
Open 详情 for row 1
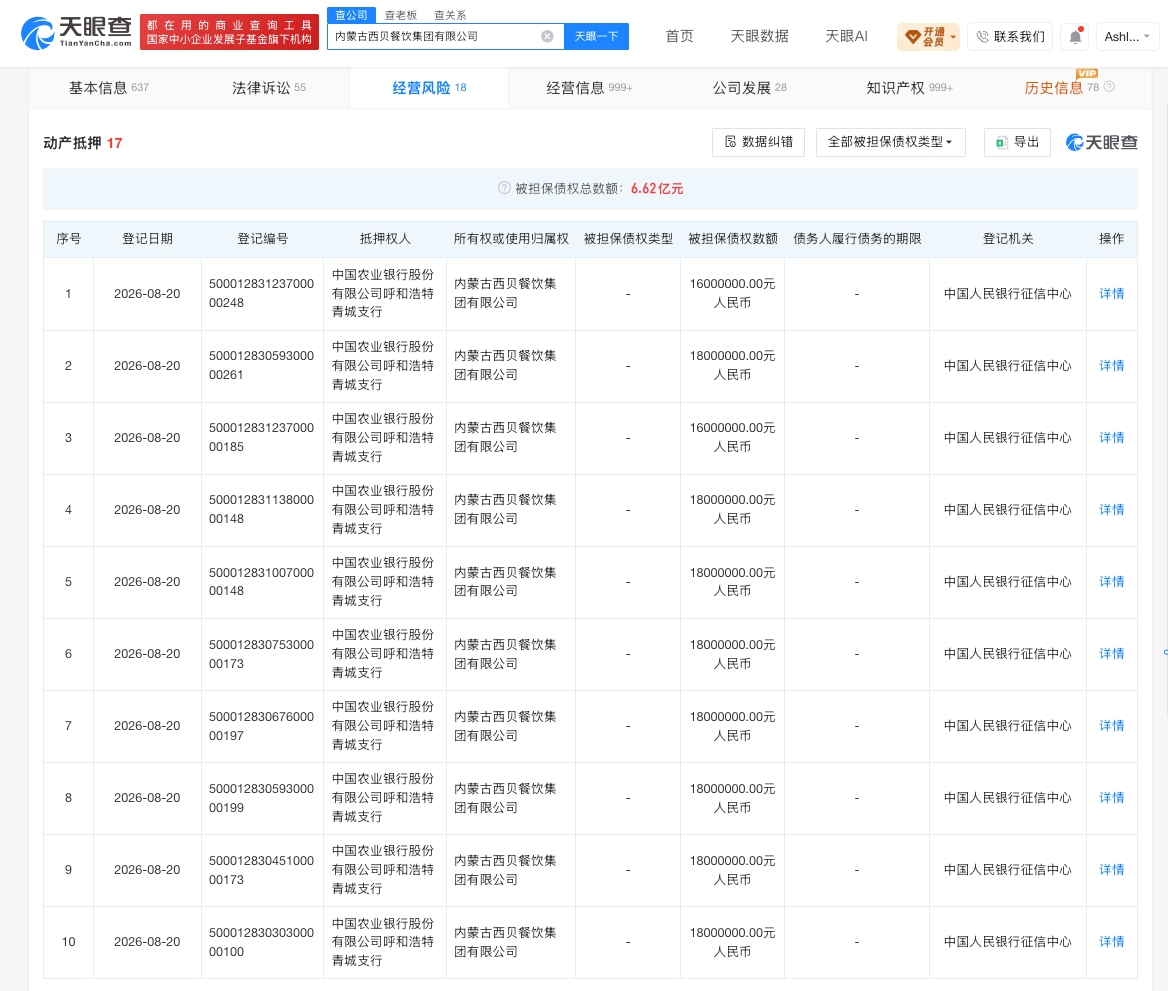[x=1111, y=294]
